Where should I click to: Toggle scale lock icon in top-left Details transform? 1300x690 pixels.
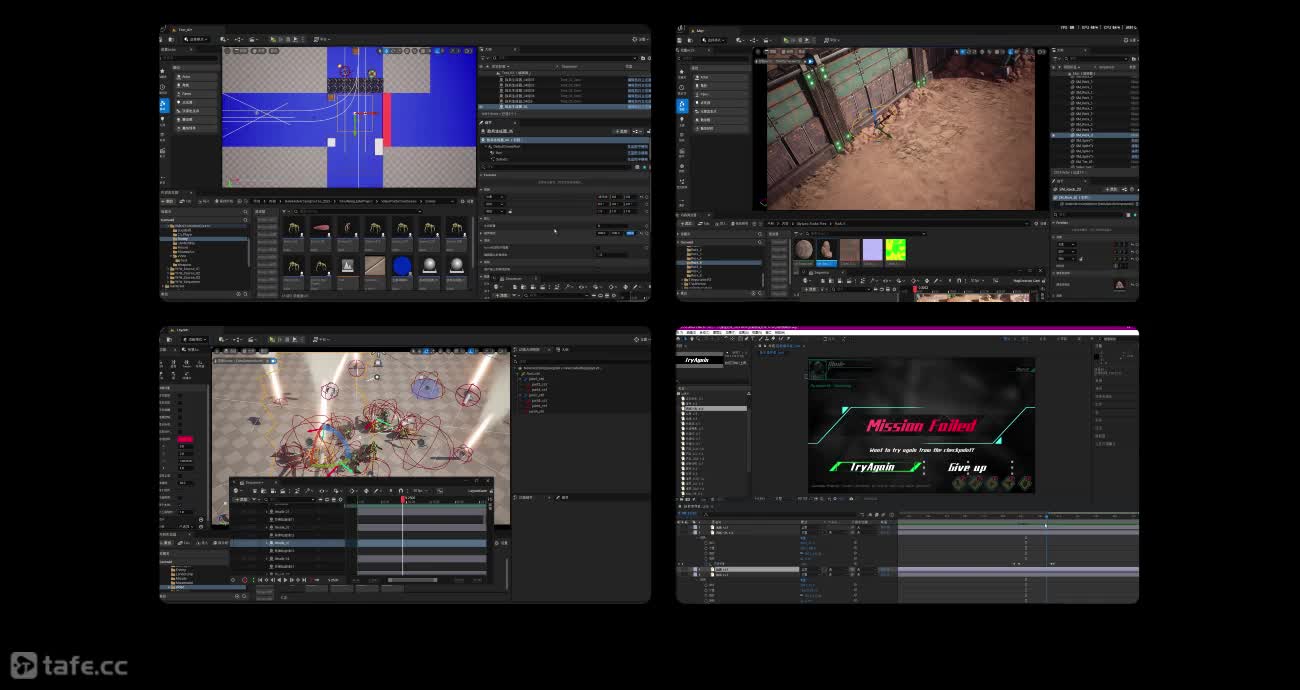click(511, 211)
